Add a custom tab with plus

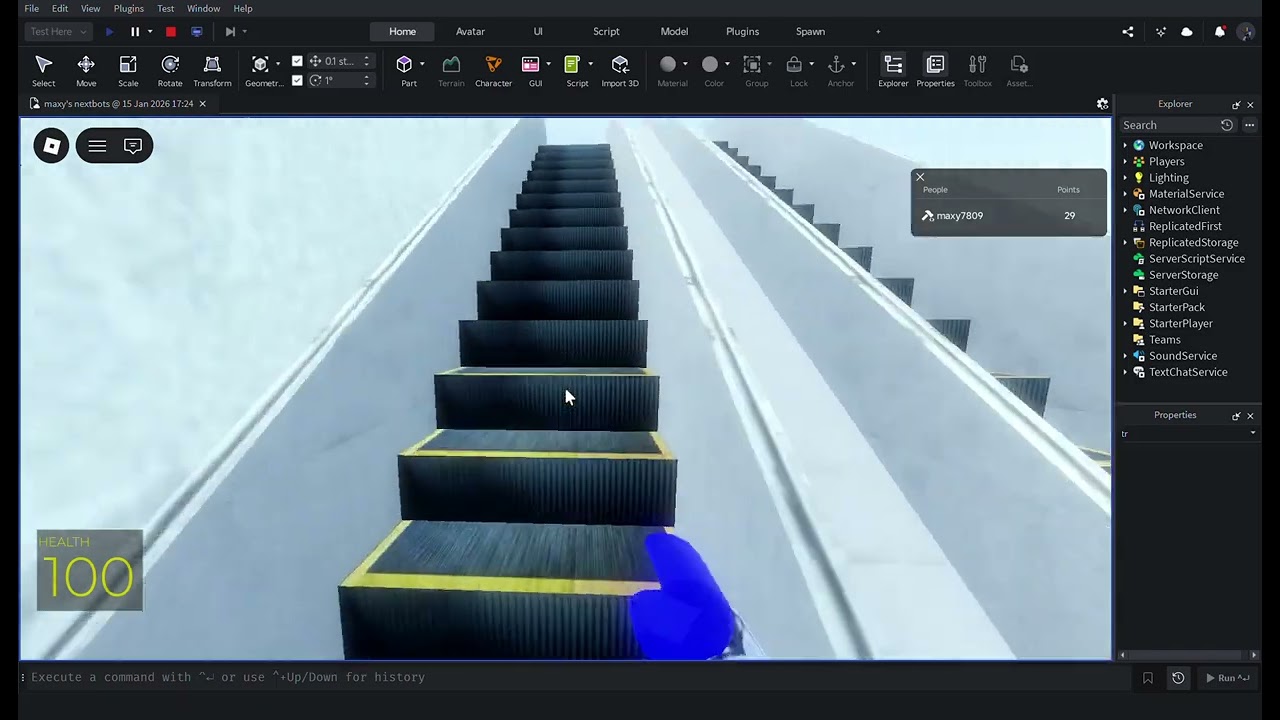878,32
